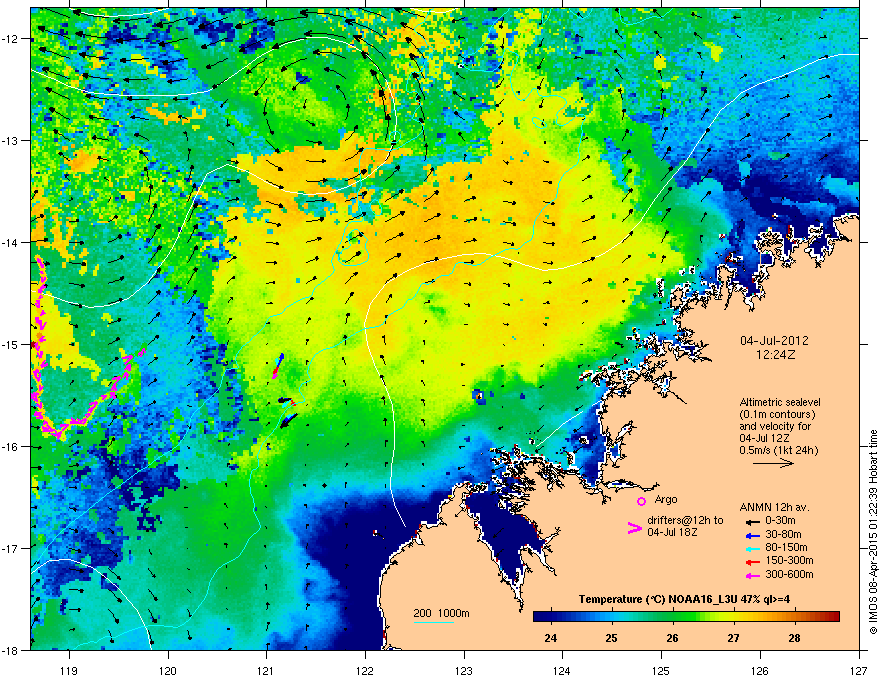Click the '0.5m/s (1kt 24h)' scale text
The width and height of the screenshot is (880, 680).
[x=779, y=450]
